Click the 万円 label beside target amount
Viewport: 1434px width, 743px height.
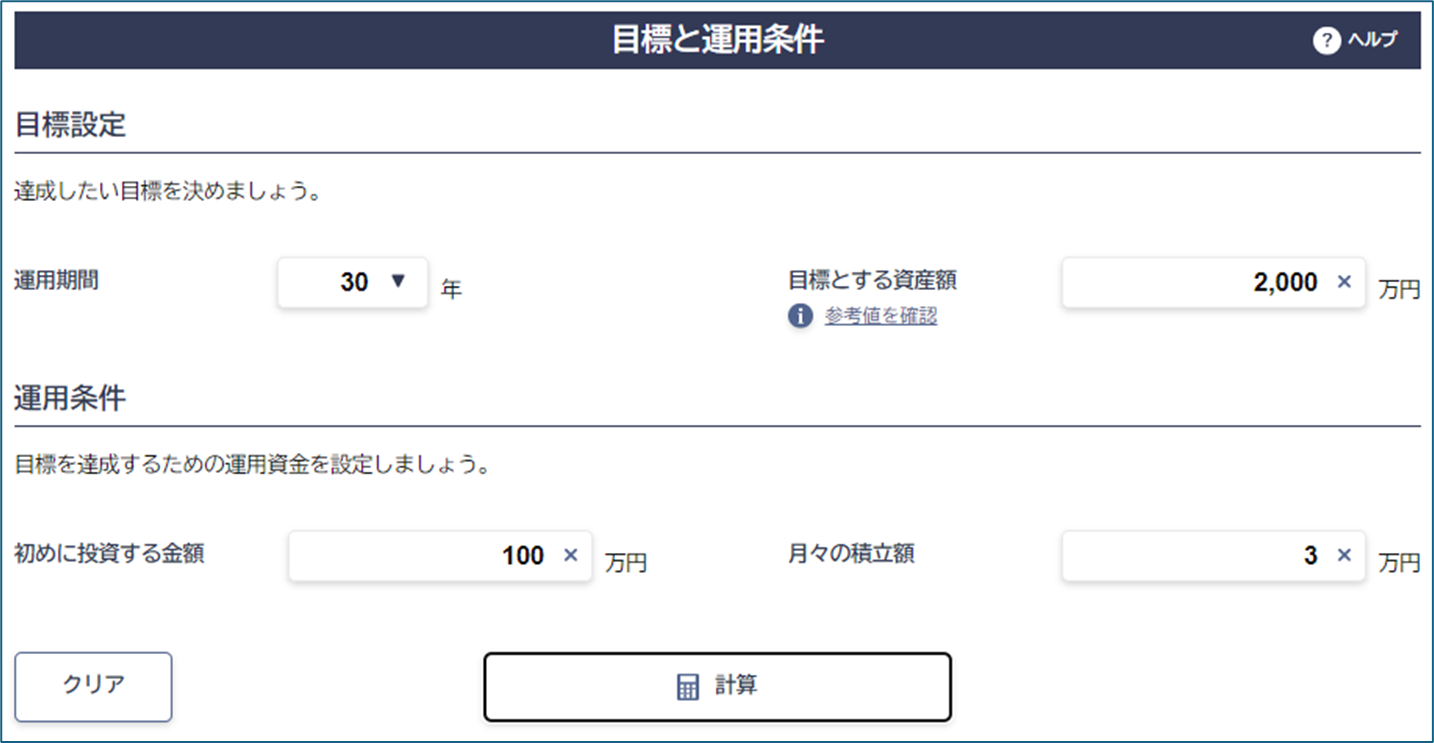click(x=1399, y=288)
